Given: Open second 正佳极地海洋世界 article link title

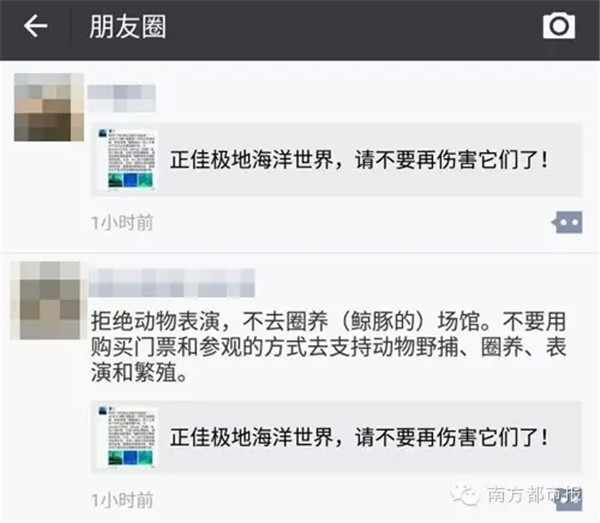Looking at the screenshot, I should point(359,437).
